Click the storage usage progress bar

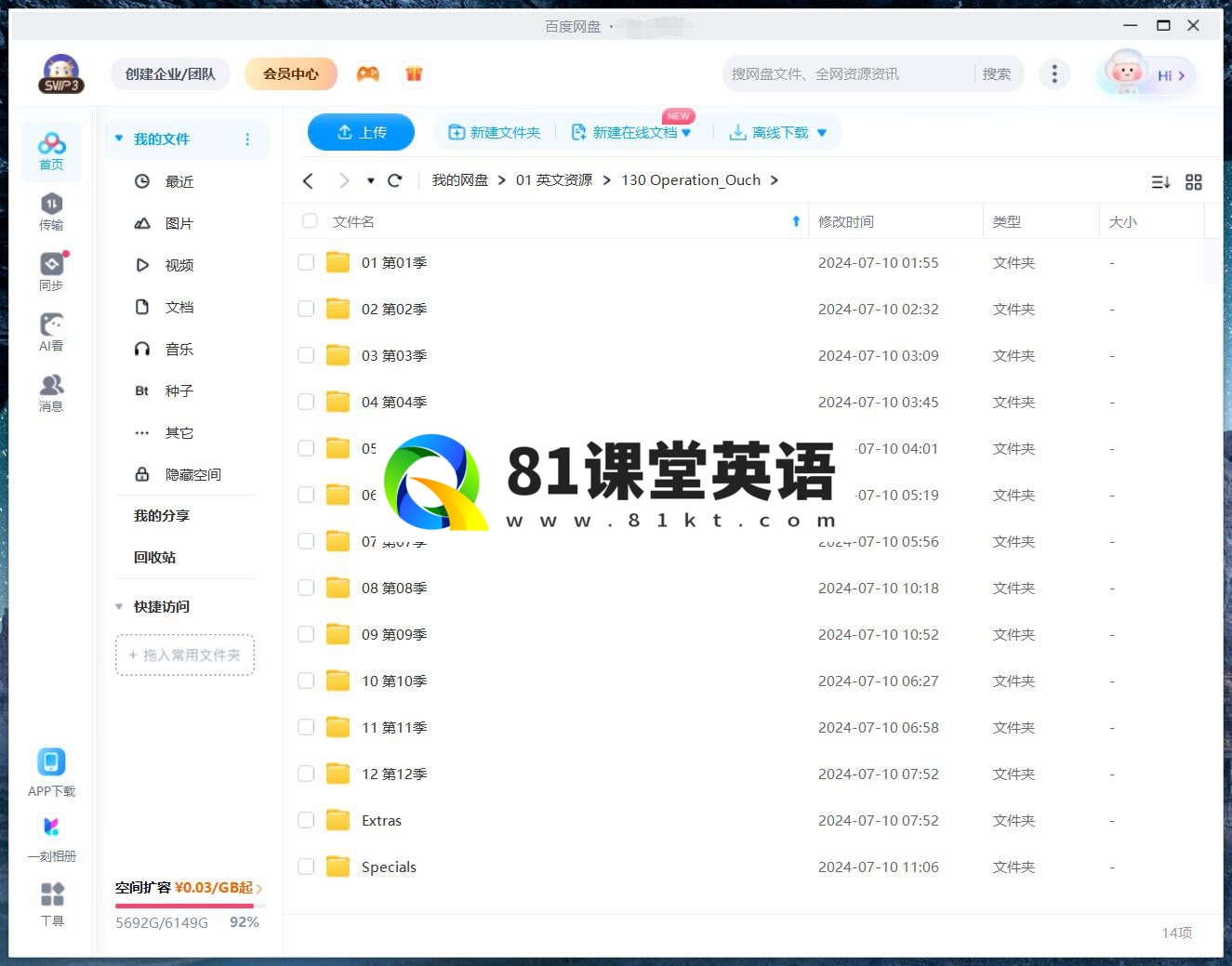click(x=191, y=906)
